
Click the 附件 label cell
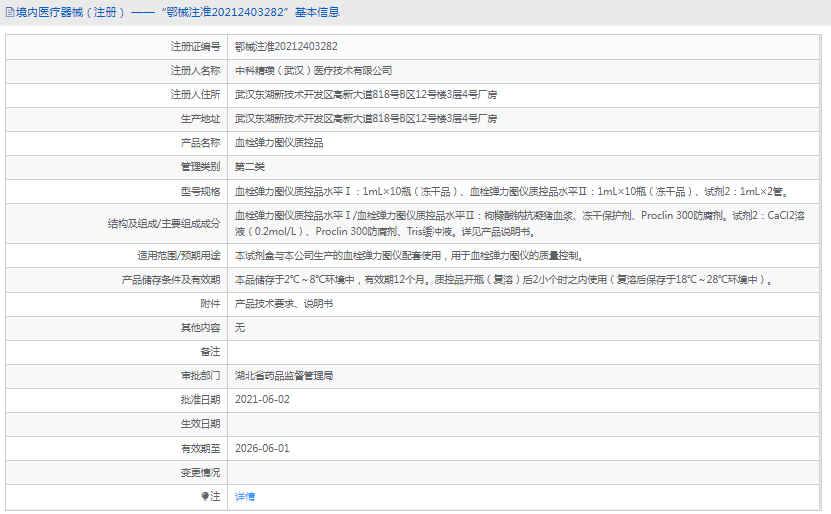pos(117,304)
